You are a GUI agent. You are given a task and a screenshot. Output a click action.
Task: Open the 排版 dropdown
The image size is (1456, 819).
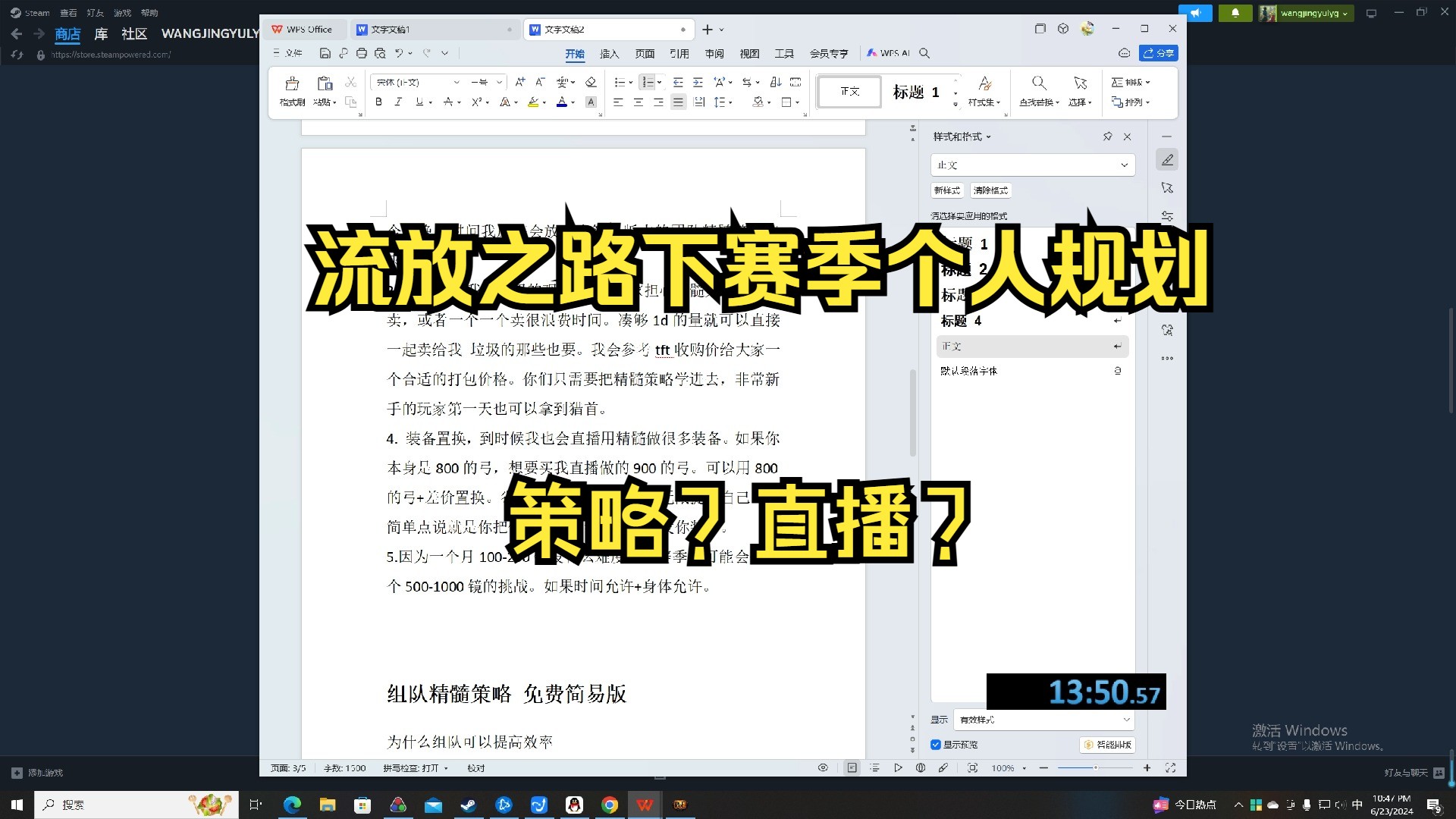pyautogui.click(x=1131, y=82)
